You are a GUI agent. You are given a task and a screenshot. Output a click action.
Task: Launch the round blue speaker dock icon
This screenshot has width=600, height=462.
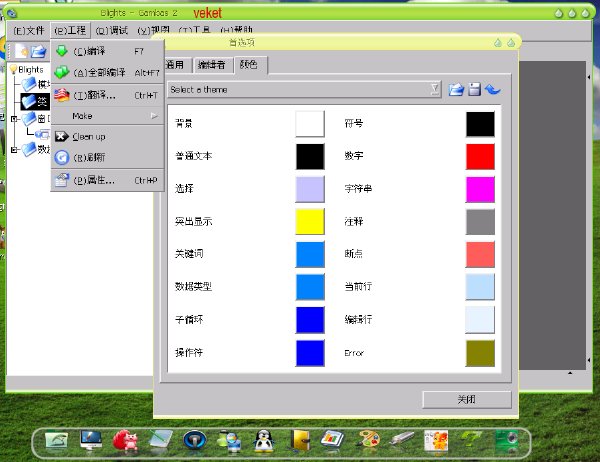pyautogui.click(x=194, y=440)
